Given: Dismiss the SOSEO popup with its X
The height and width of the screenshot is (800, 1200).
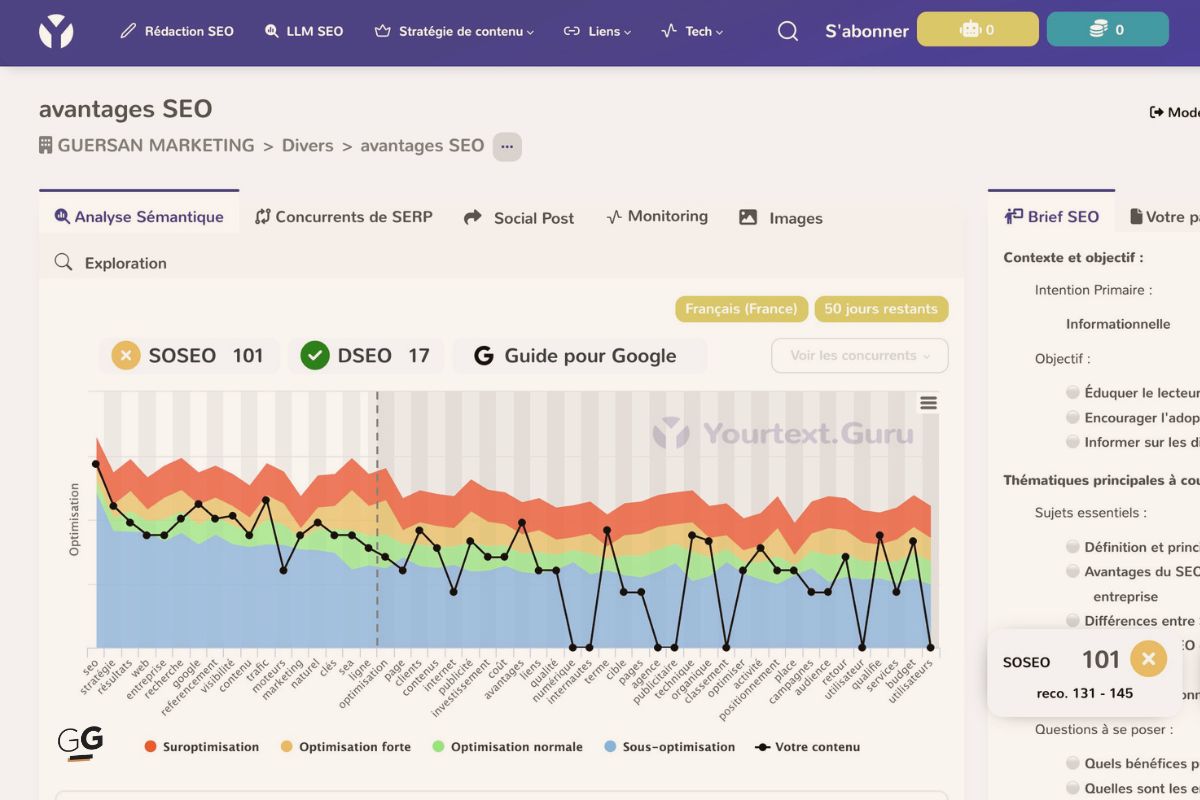Looking at the screenshot, I should point(1148,658).
